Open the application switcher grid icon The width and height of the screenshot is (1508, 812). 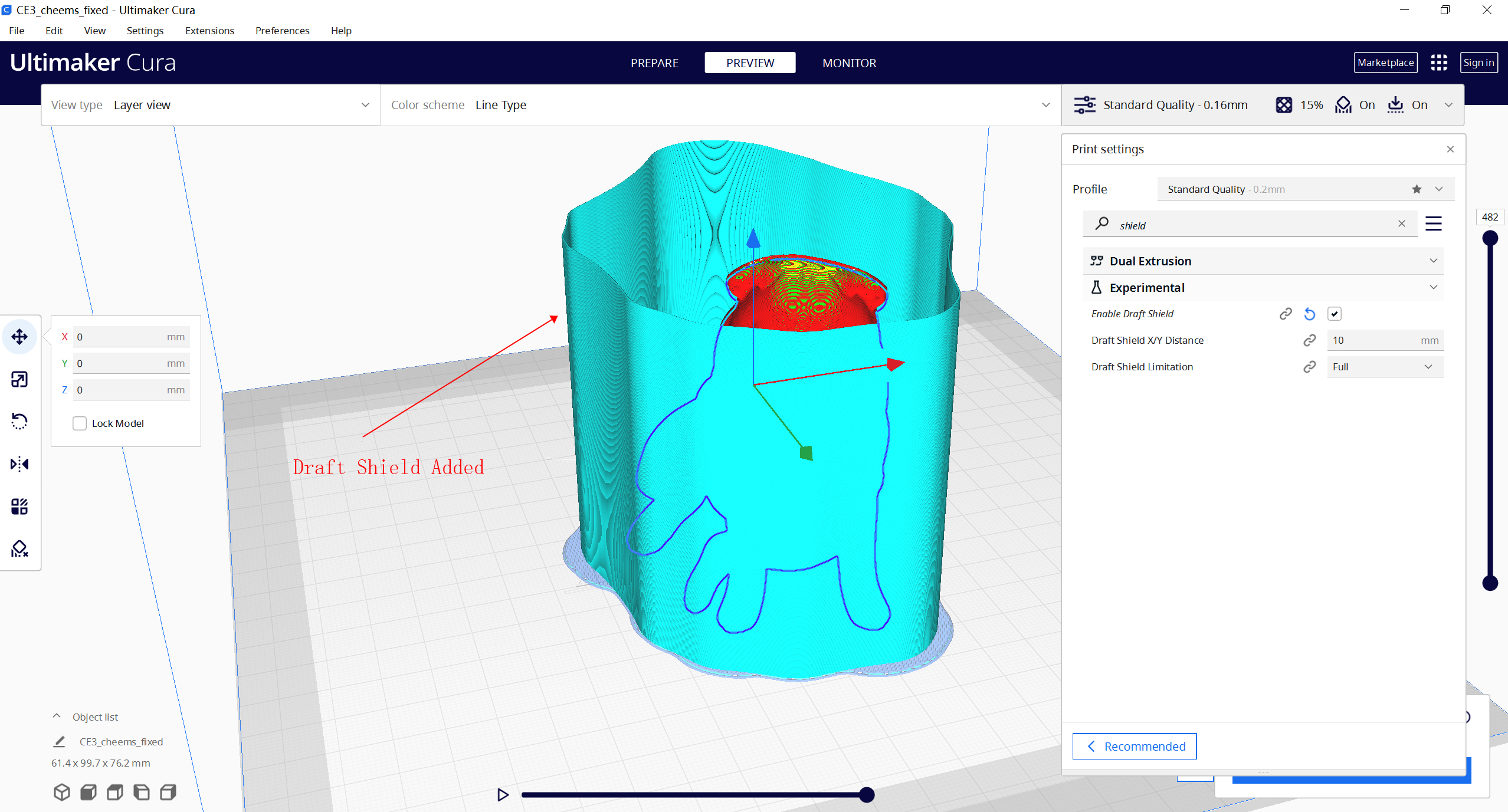(1439, 63)
